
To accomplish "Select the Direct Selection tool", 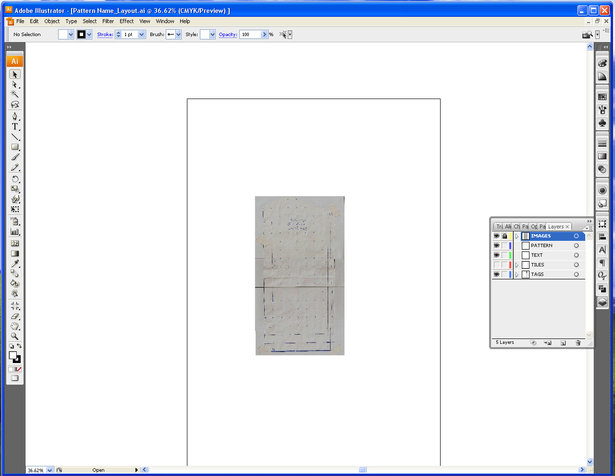I will [15, 85].
